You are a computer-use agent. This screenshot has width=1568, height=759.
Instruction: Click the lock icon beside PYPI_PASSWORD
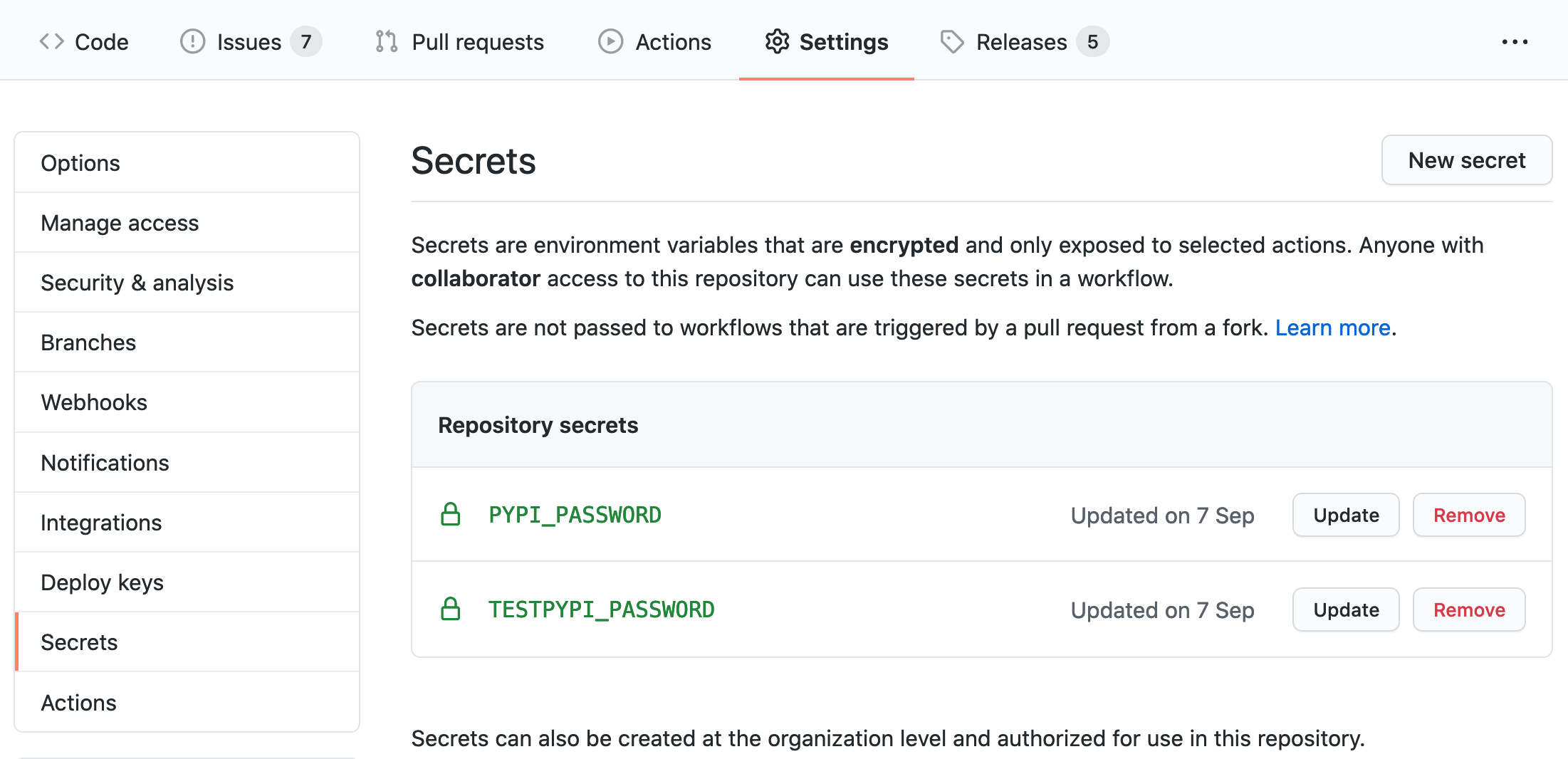pos(451,514)
